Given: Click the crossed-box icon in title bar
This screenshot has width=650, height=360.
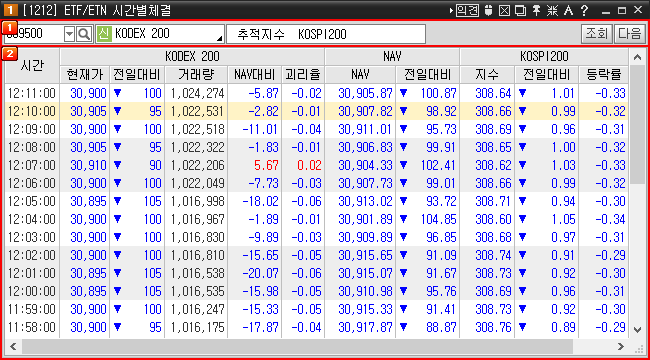Looking at the screenshot, I should 504,10.
